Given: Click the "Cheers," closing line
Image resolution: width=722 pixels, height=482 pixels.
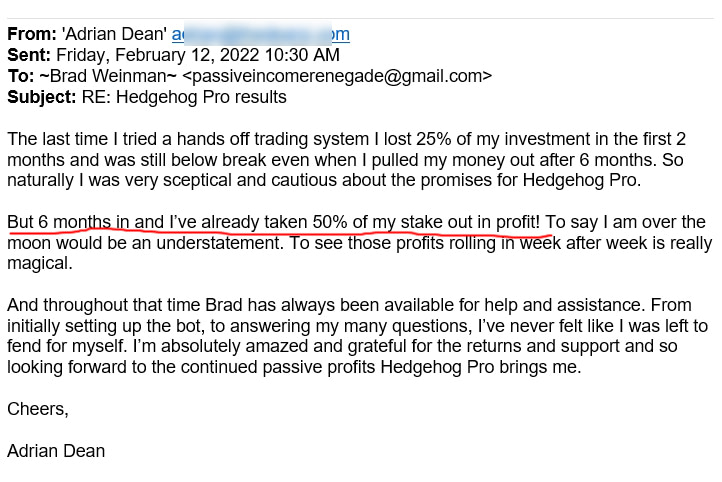Looking at the screenshot, I should tap(38, 409).
